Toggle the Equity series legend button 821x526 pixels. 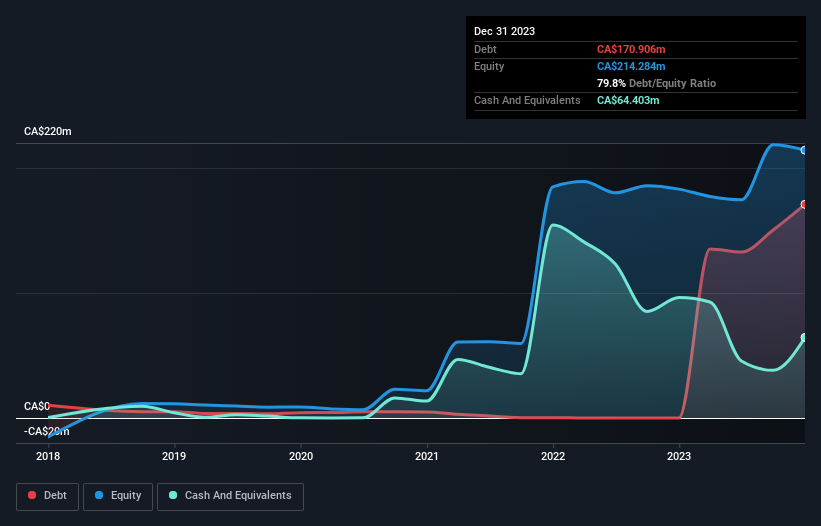pyautogui.click(x=118, y=496)
